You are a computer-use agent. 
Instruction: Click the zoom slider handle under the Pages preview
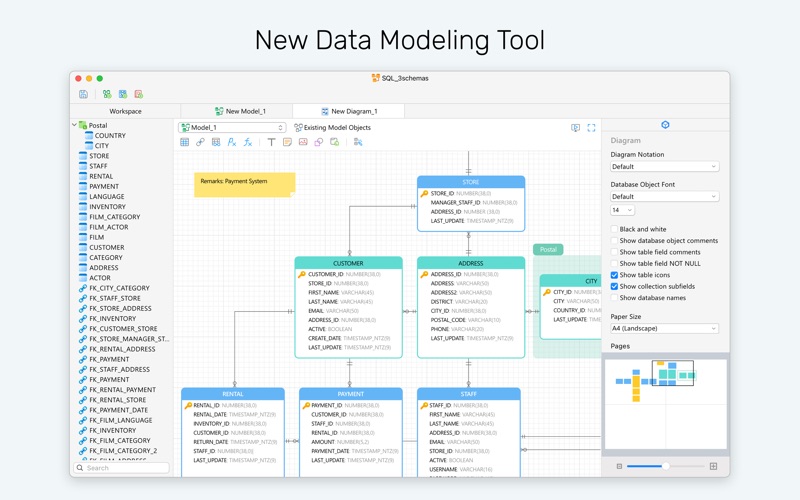click(x=666, y=466)
